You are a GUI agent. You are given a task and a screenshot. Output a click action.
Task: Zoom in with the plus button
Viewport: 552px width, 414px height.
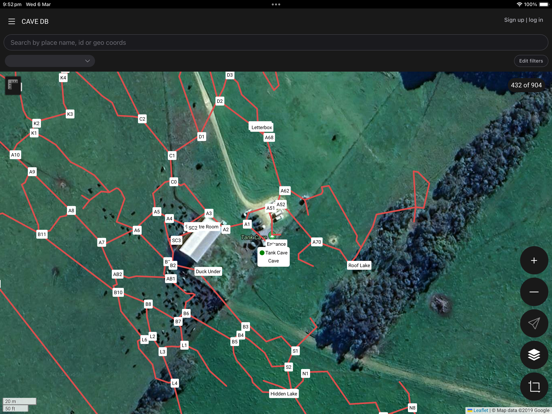click(534, 261)
